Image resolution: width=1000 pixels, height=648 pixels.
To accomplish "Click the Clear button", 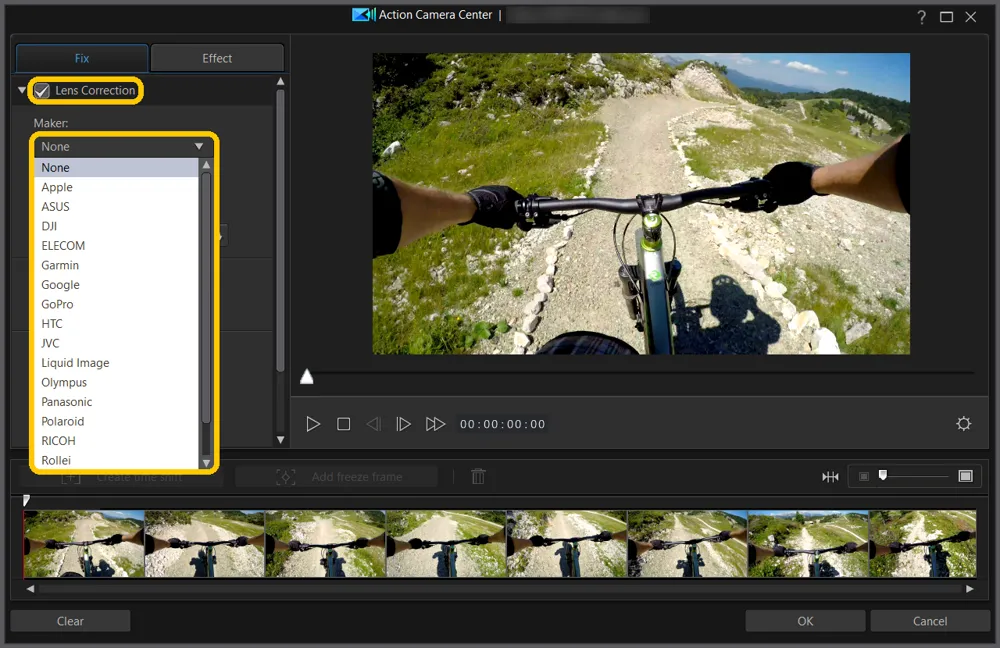I will point(70,621).
